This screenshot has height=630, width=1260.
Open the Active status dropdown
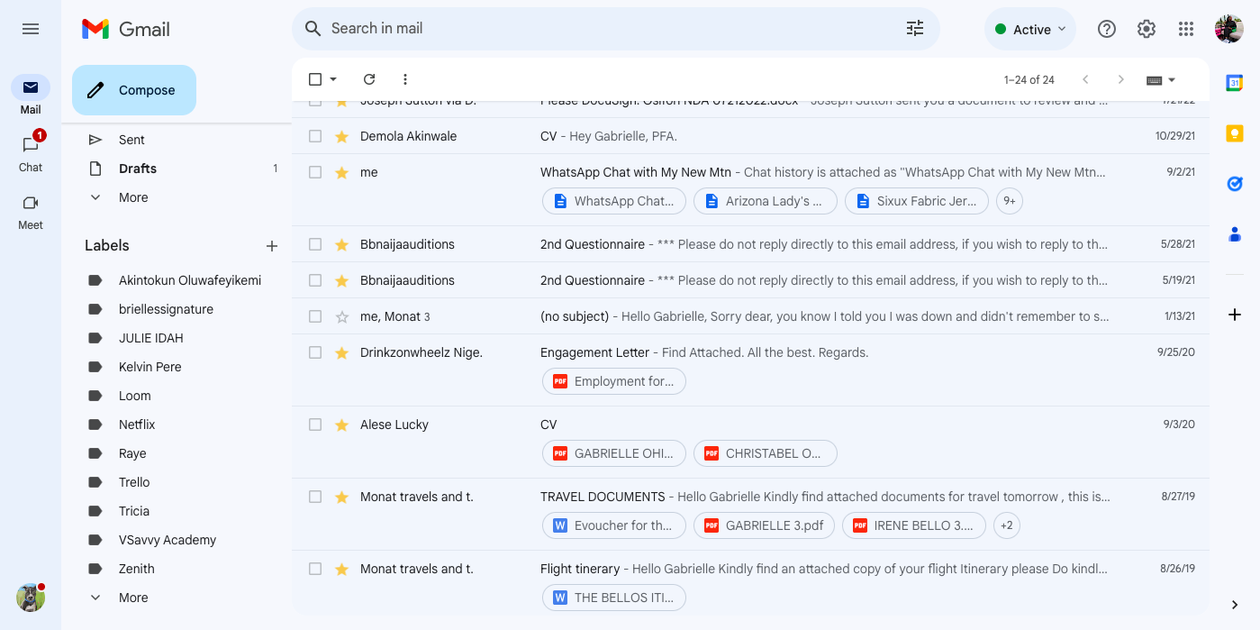click(x=1030, y=29)
